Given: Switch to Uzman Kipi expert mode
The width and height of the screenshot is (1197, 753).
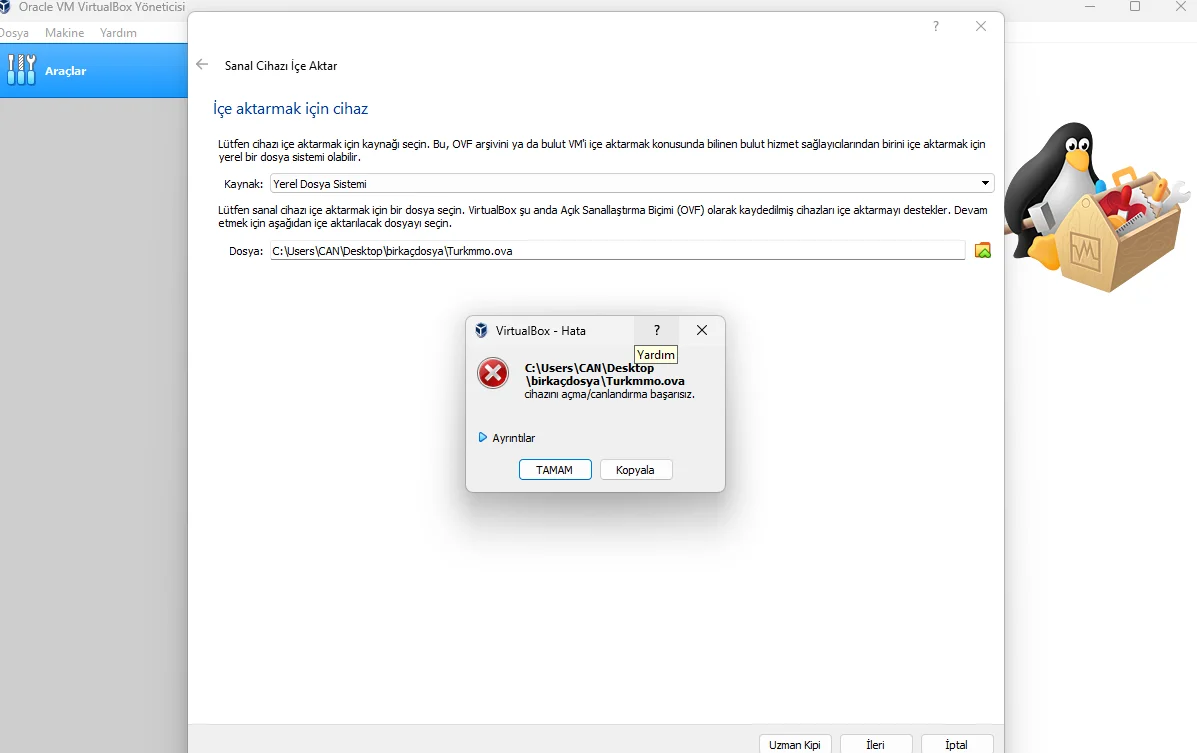Looking at the screenshot, I should [795, 745].
